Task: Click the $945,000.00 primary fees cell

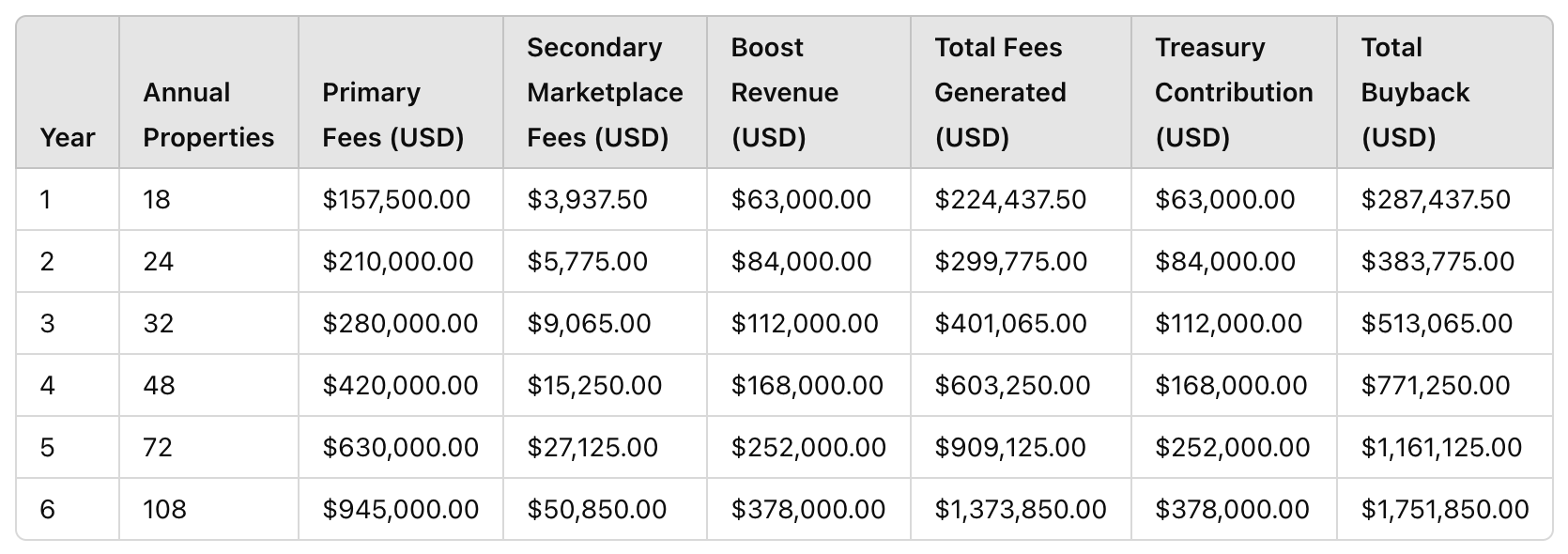Action: pos(400,509)
